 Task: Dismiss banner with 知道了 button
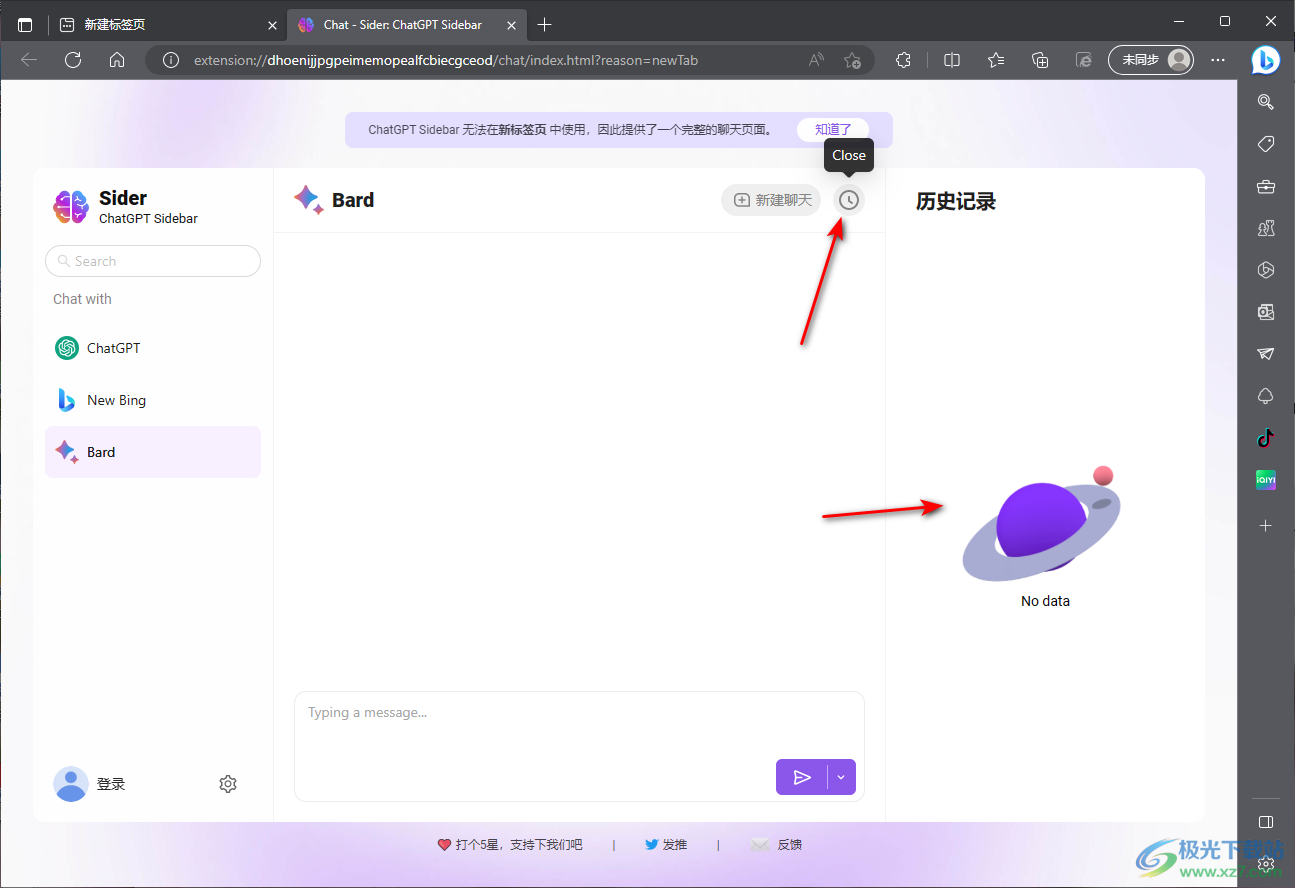[x=833, y=129]
